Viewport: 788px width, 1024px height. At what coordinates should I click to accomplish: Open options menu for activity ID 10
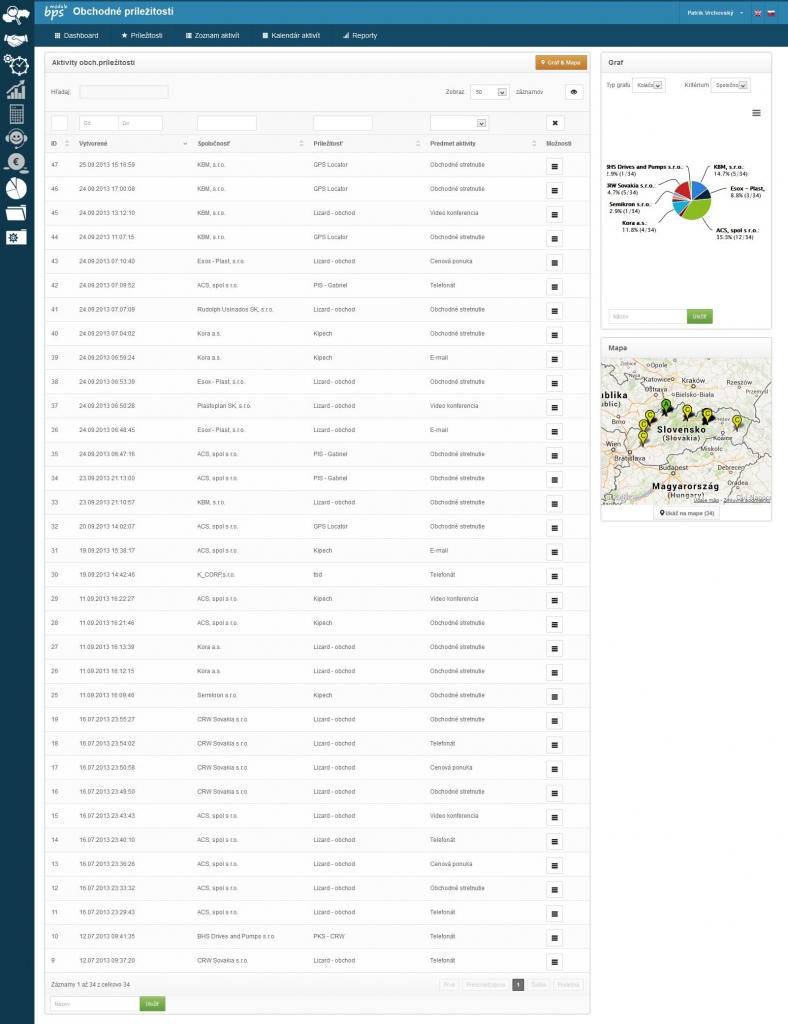coord(554,938)
